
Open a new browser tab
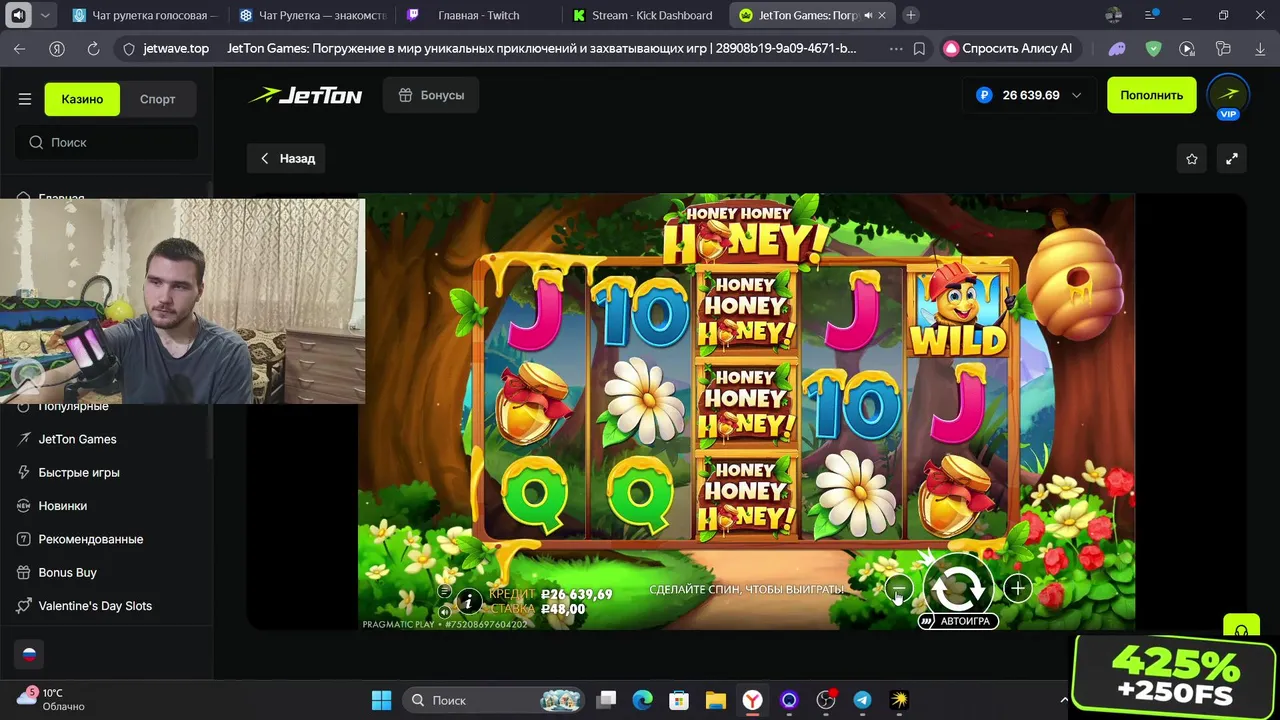[910, 15]
